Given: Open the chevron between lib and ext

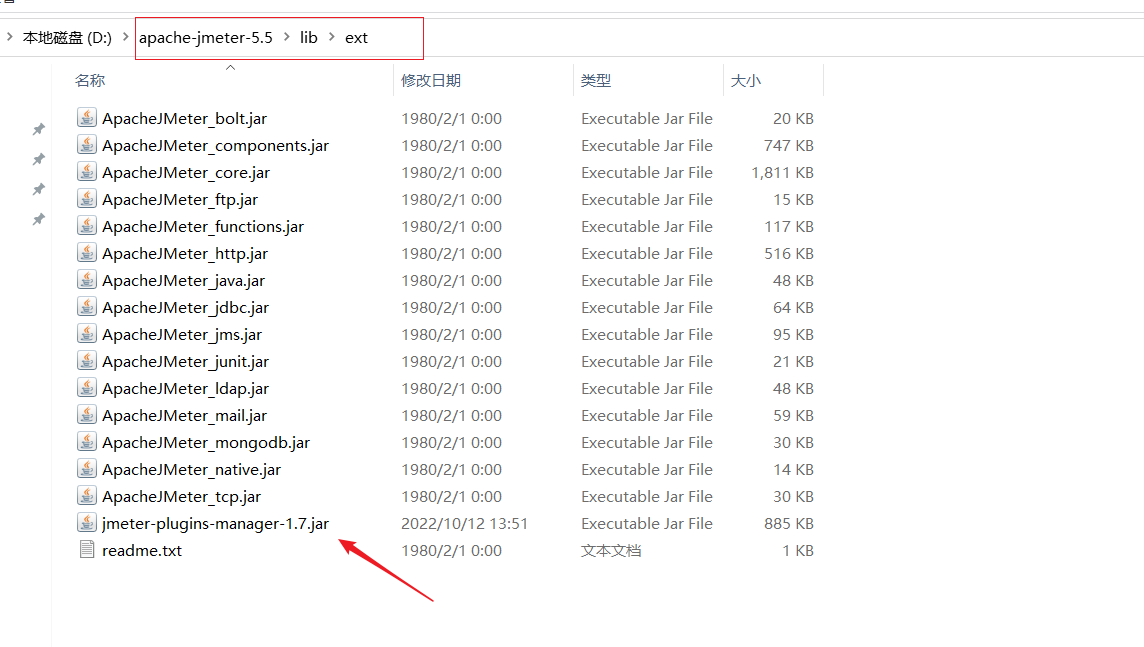Looking at the screenshot, I should (x=331, y=36).
